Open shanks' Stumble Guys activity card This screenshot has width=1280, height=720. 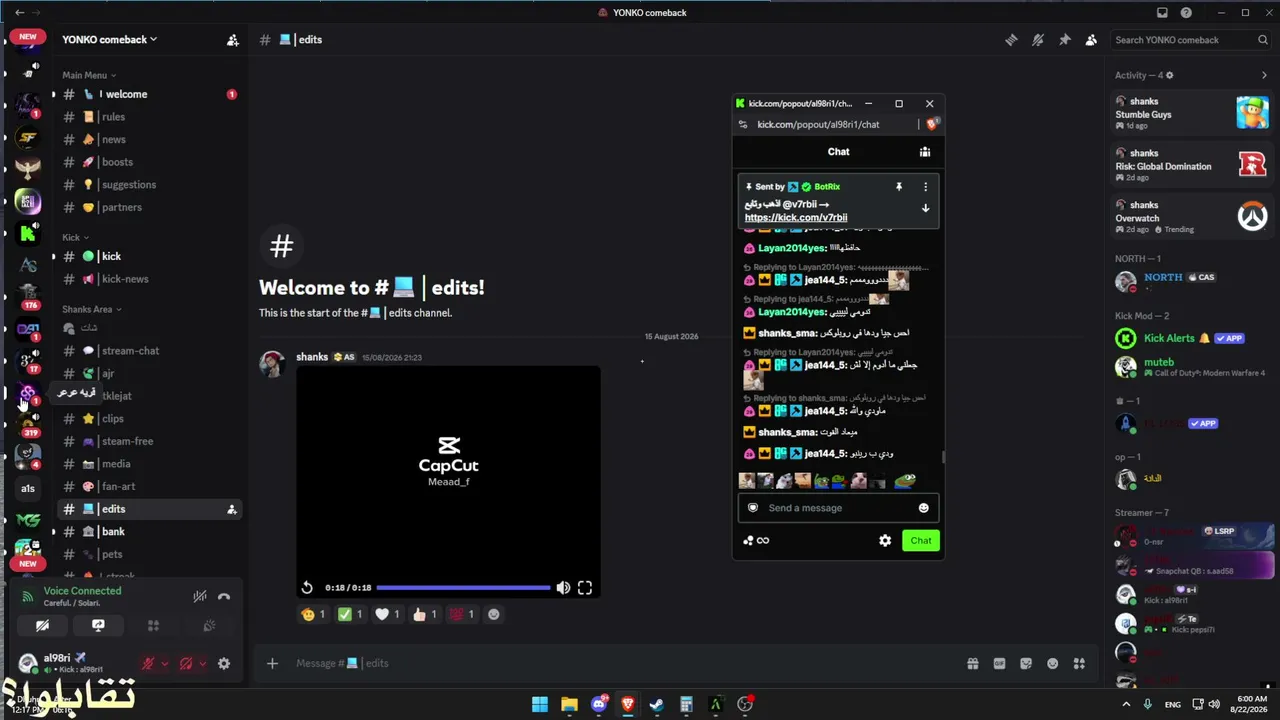(x=1192, y=112)
